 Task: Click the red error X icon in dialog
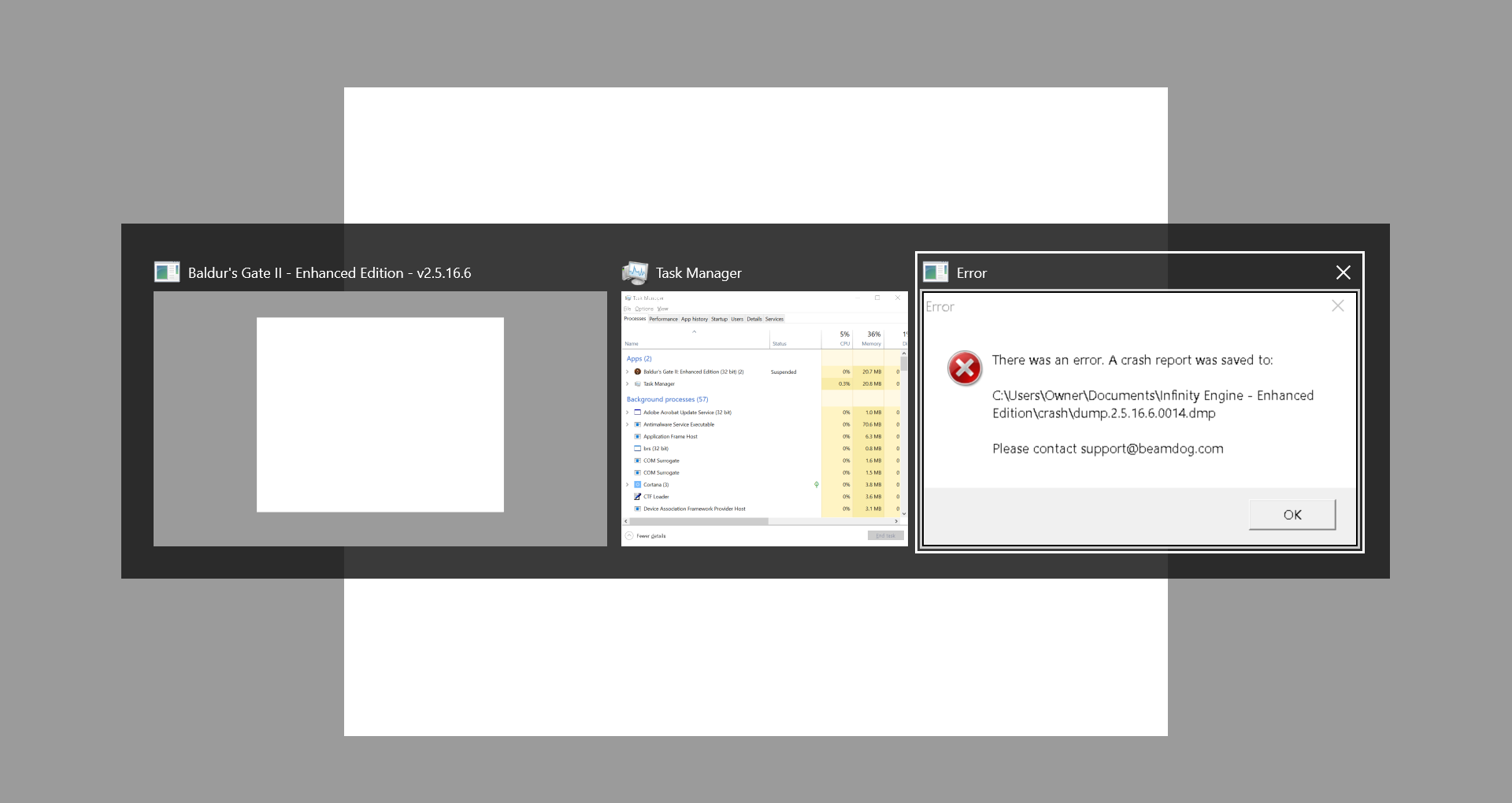coord(965,368)
